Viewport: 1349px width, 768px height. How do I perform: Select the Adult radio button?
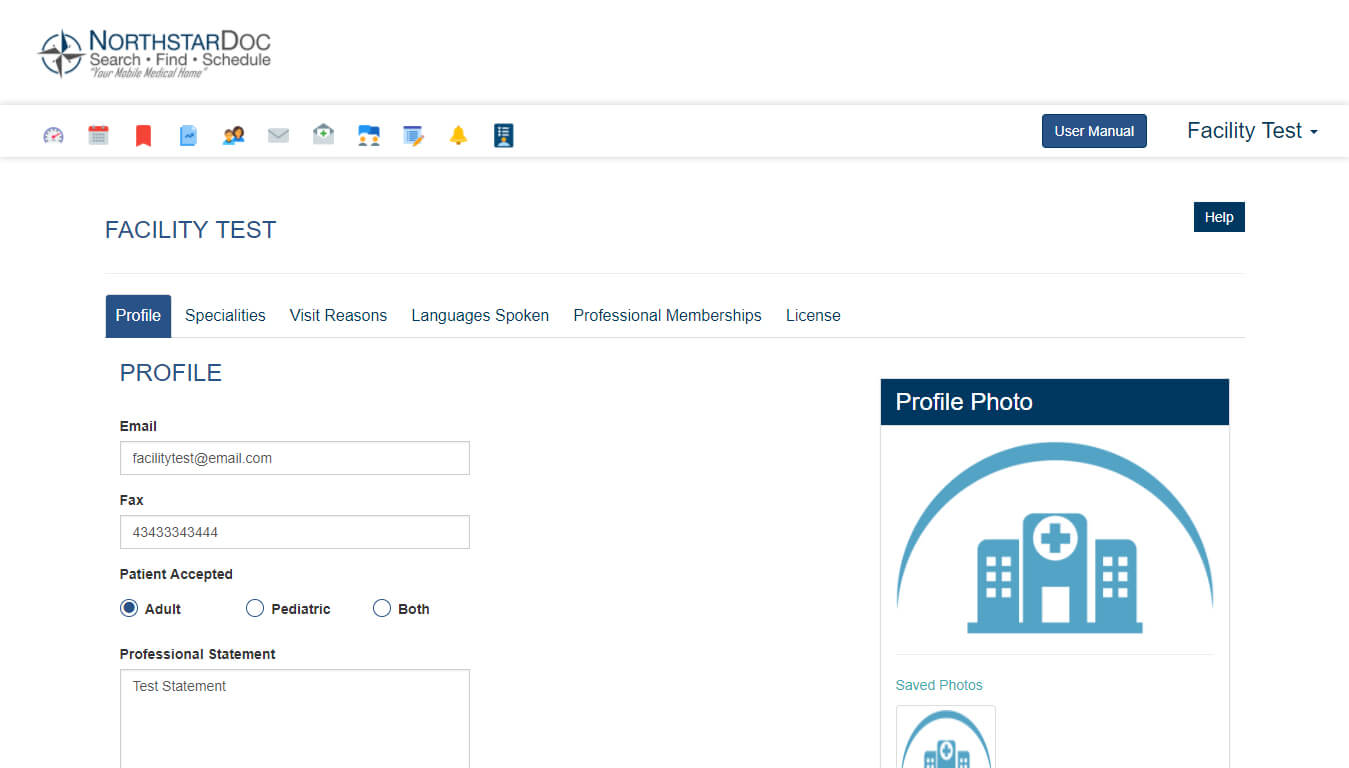pyautogui.click(x=129, y=608)
